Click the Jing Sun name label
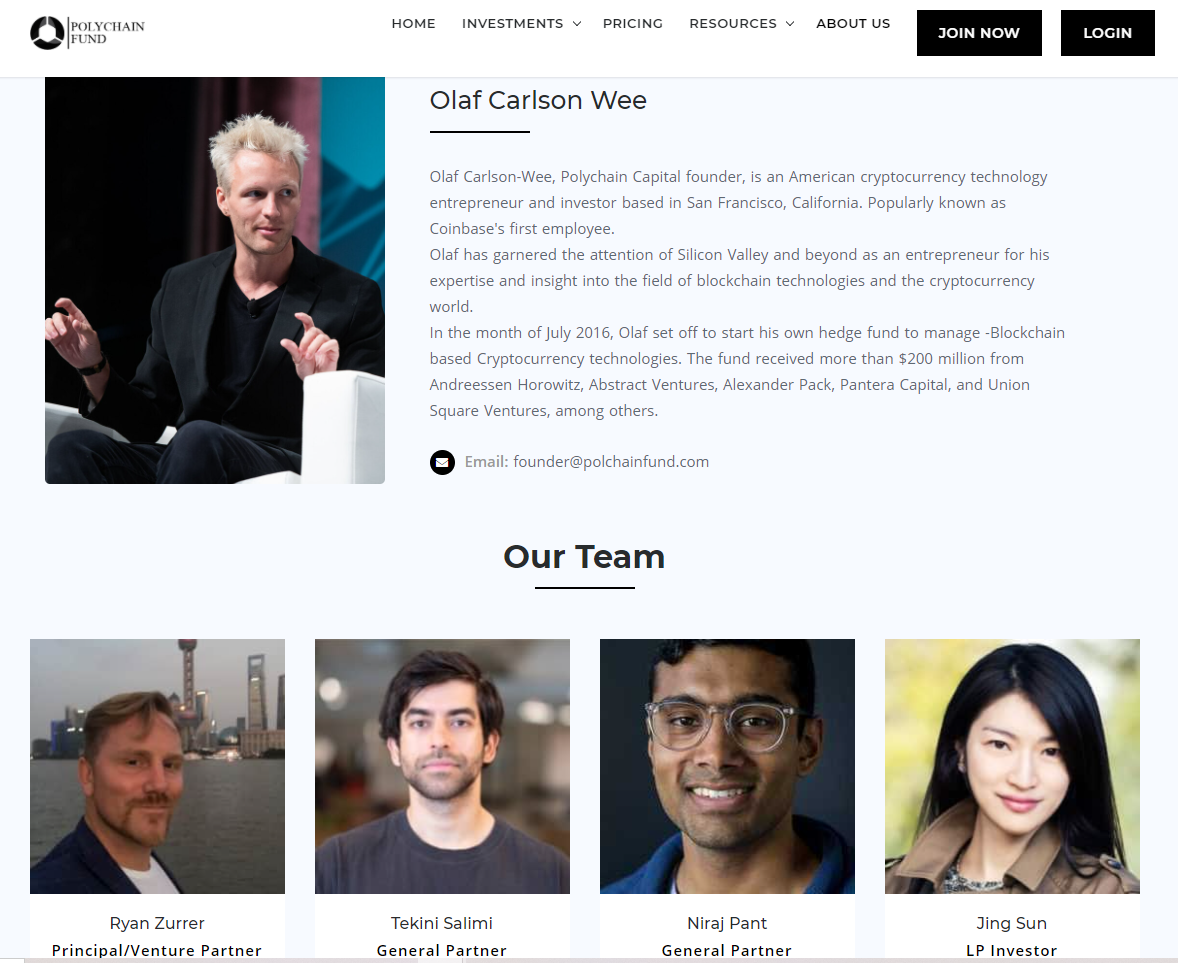Screen dimensions: 1178x963 click(1011, 923)
